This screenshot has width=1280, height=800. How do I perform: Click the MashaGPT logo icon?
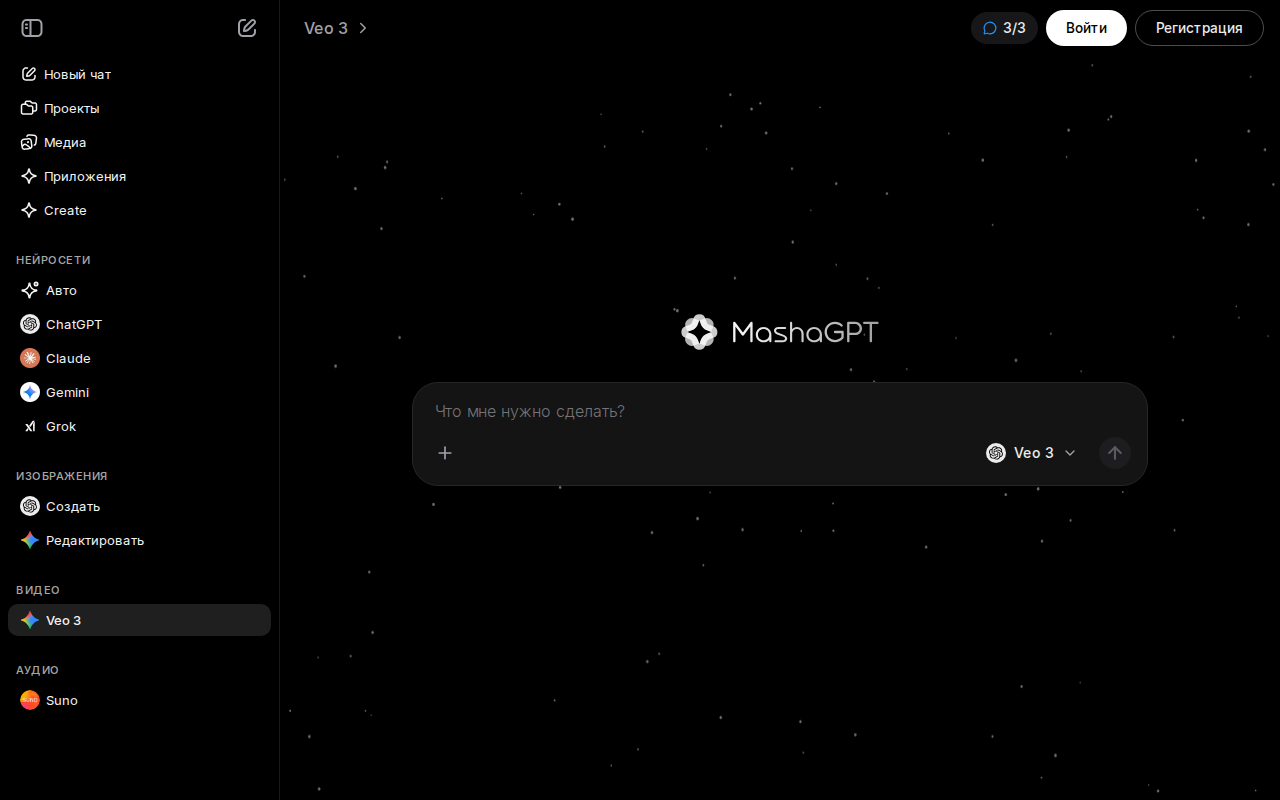pos(699,332)
